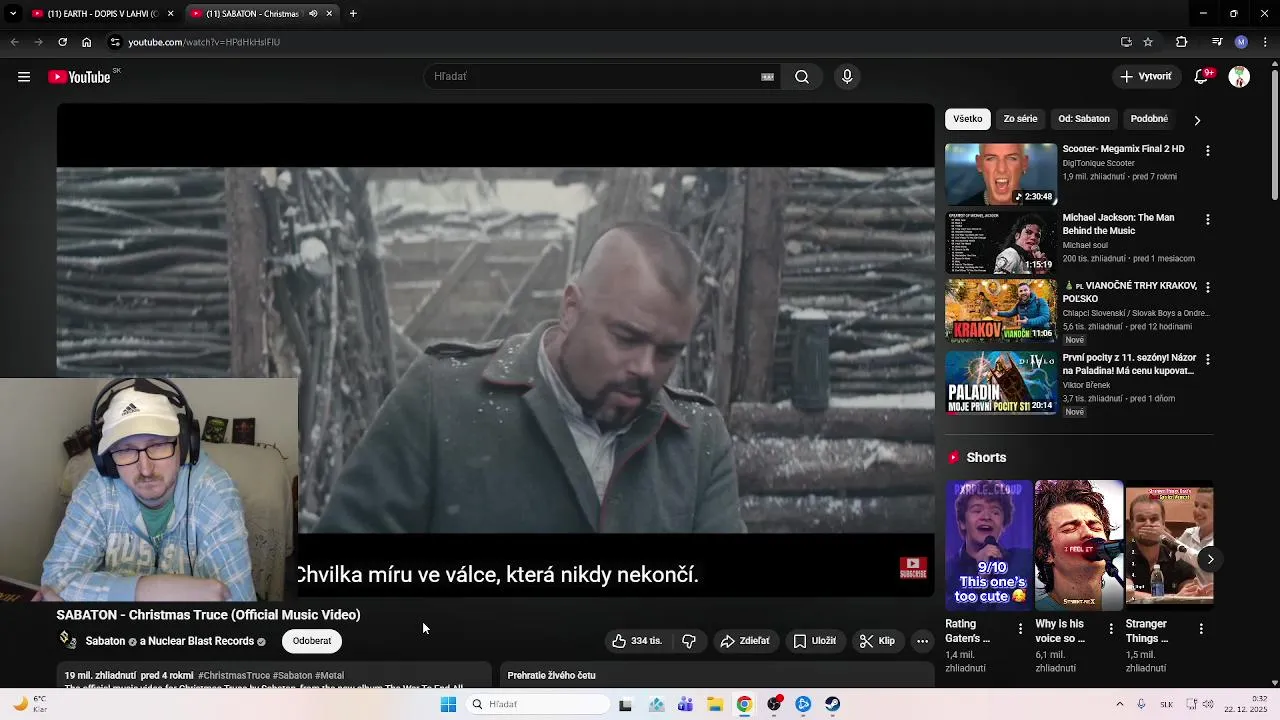
Task: Click the Klip clip button
Action: [x=877, y=641]
